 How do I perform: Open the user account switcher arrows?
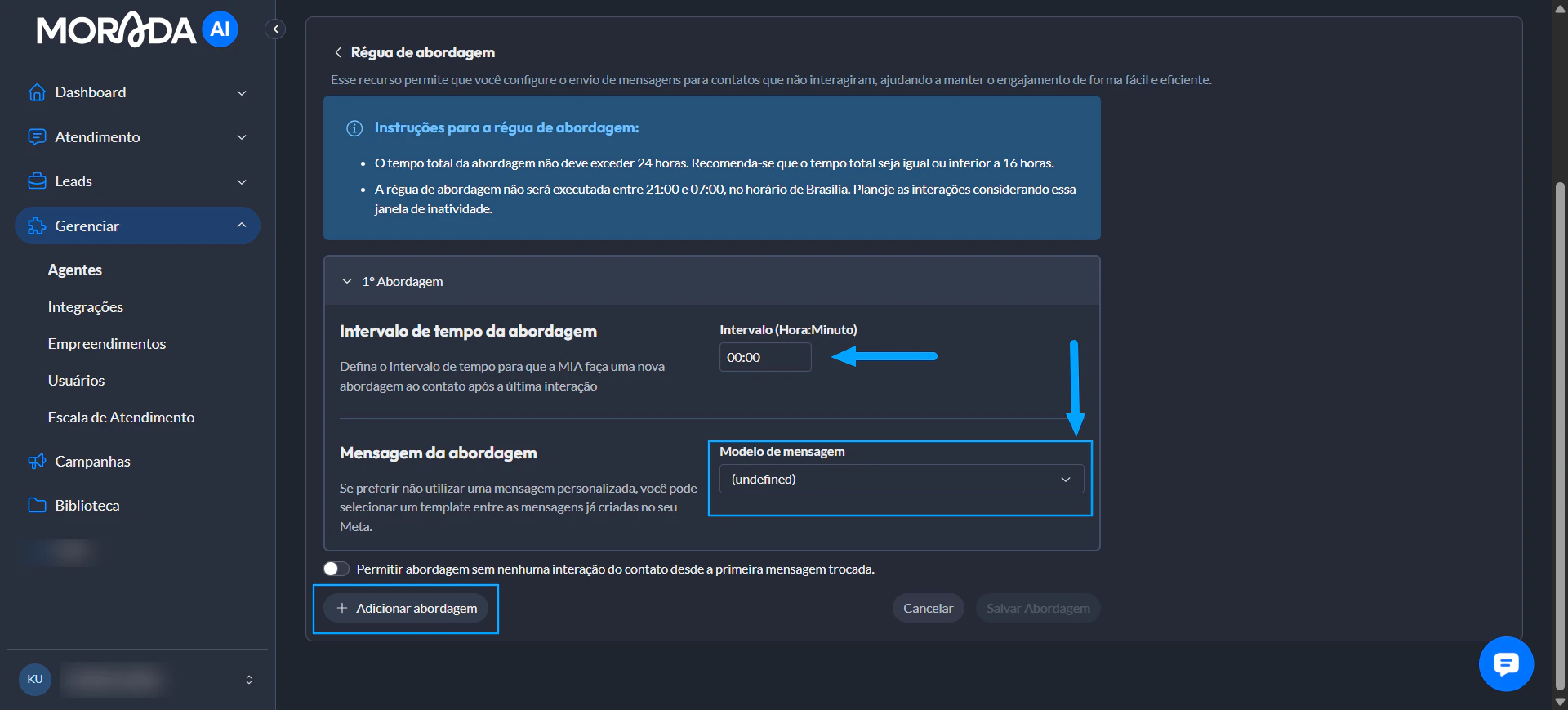coord(249,680)
